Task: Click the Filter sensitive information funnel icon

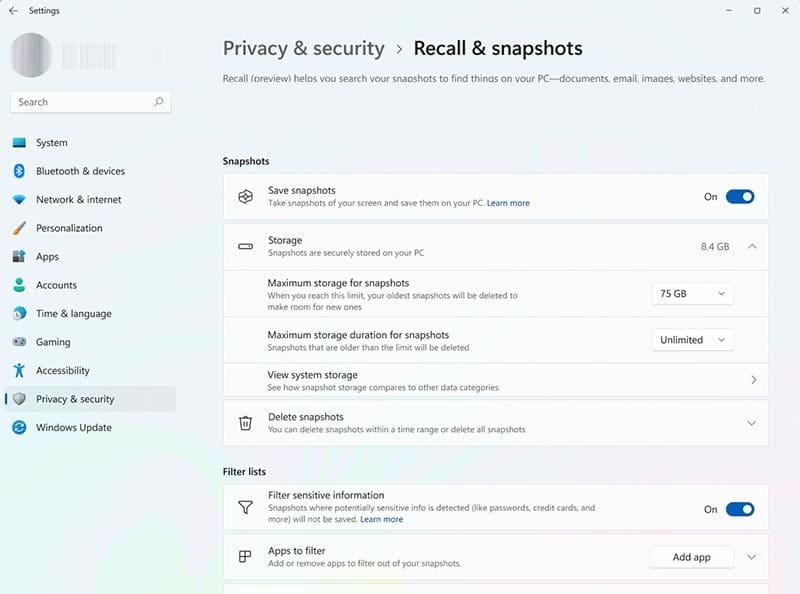Action: (x=245, y=507)
